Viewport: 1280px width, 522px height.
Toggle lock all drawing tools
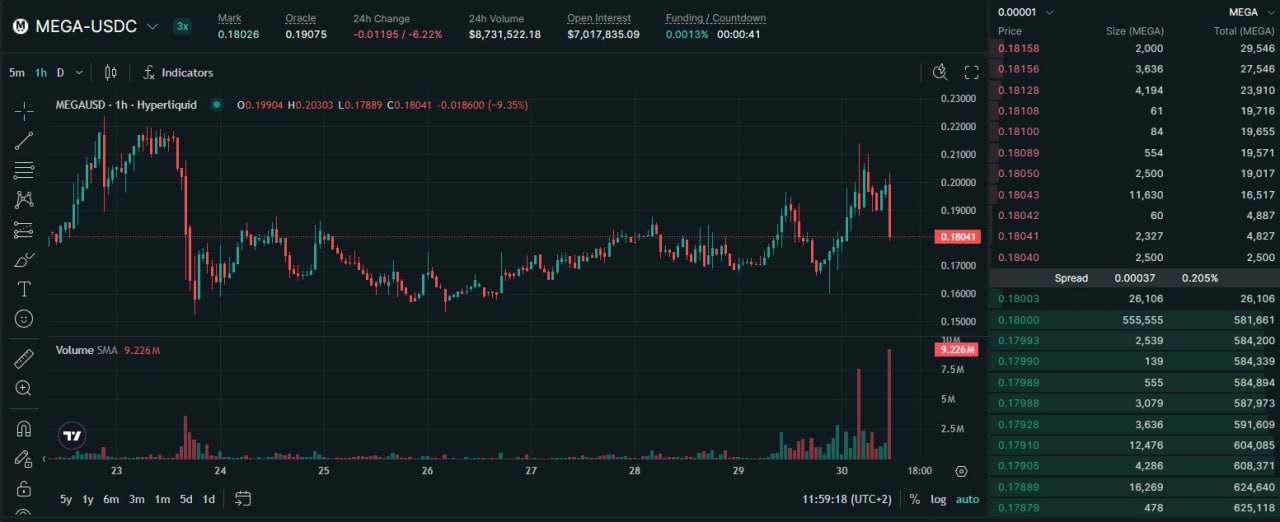[24, 489]
